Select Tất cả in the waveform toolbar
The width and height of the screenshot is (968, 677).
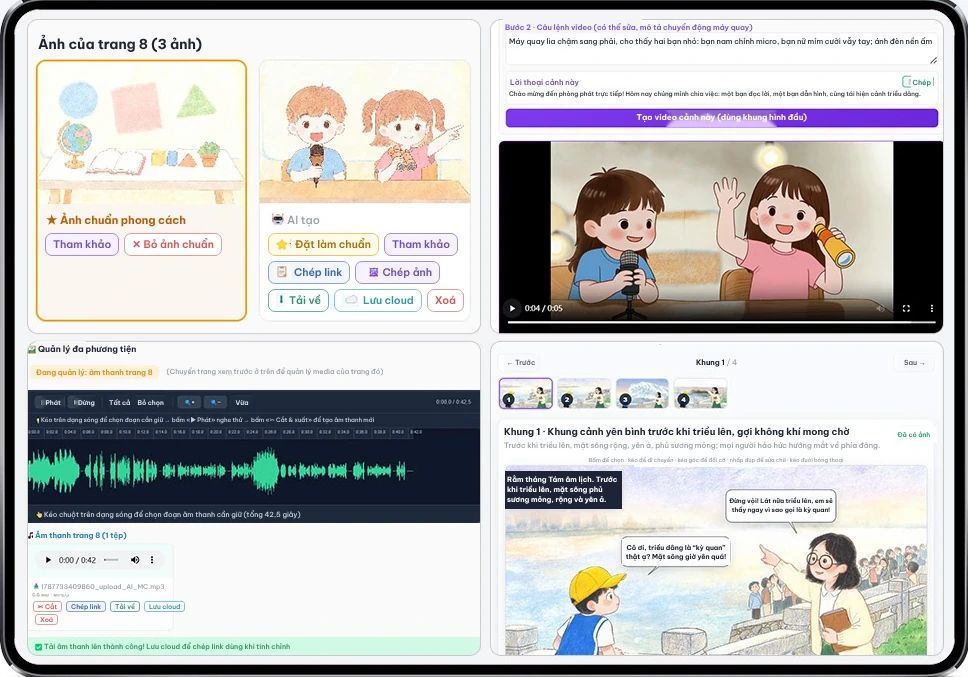coord(119,402)
